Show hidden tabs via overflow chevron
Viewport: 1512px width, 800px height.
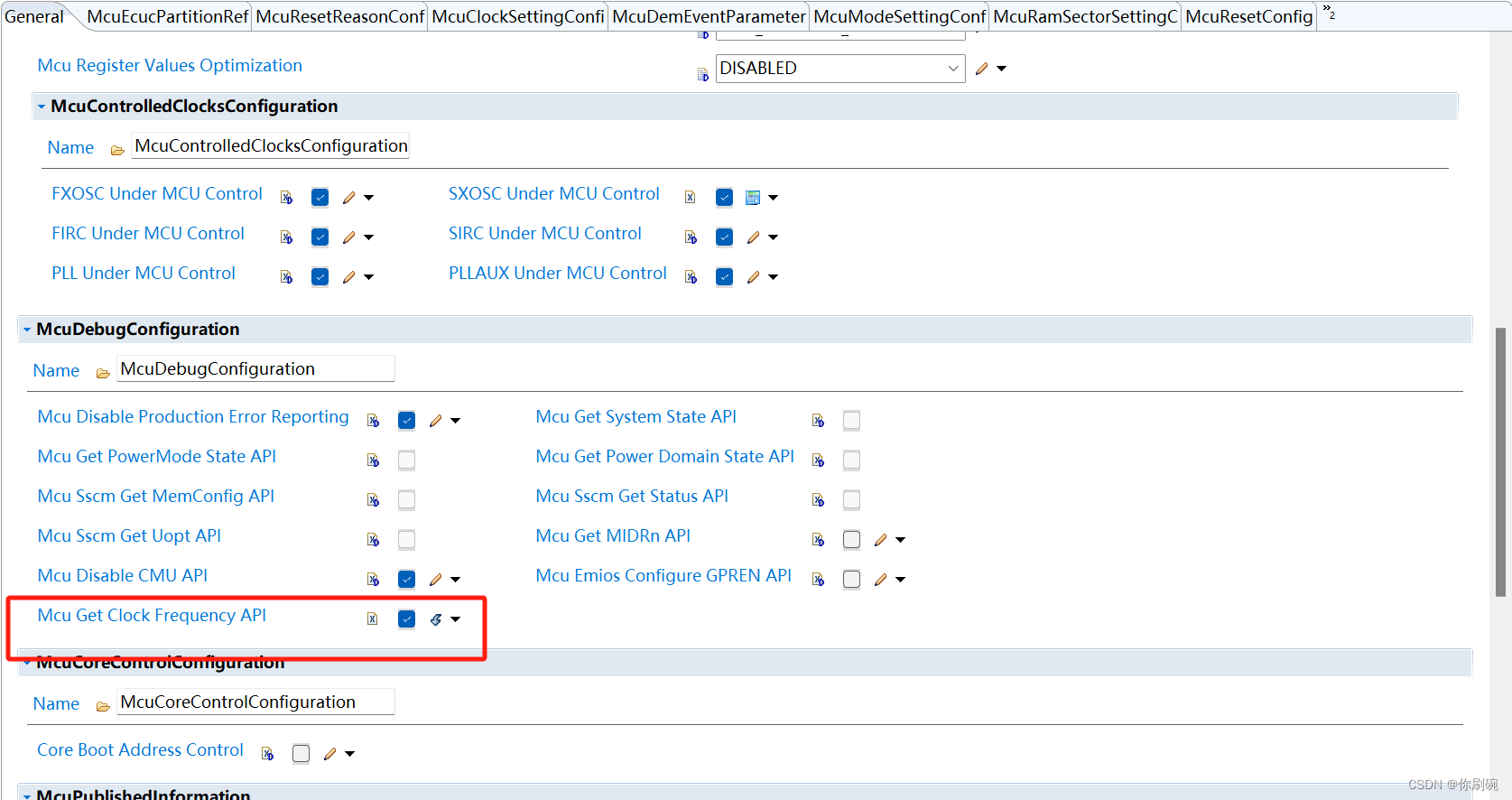1329,13
